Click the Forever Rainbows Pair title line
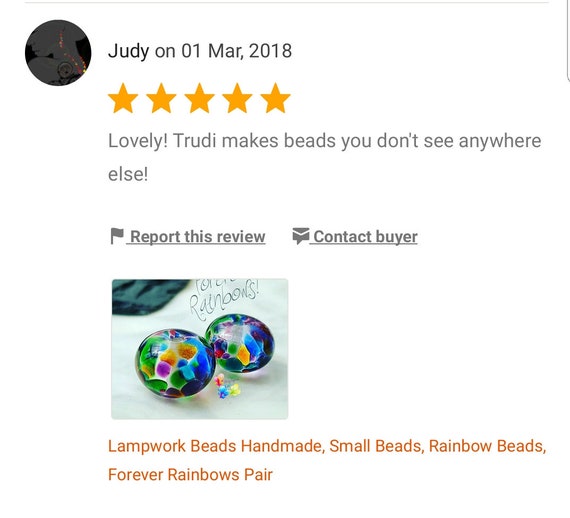Image resolution: width=570 pixels, height=518 pixels. (x=190, y=475)
